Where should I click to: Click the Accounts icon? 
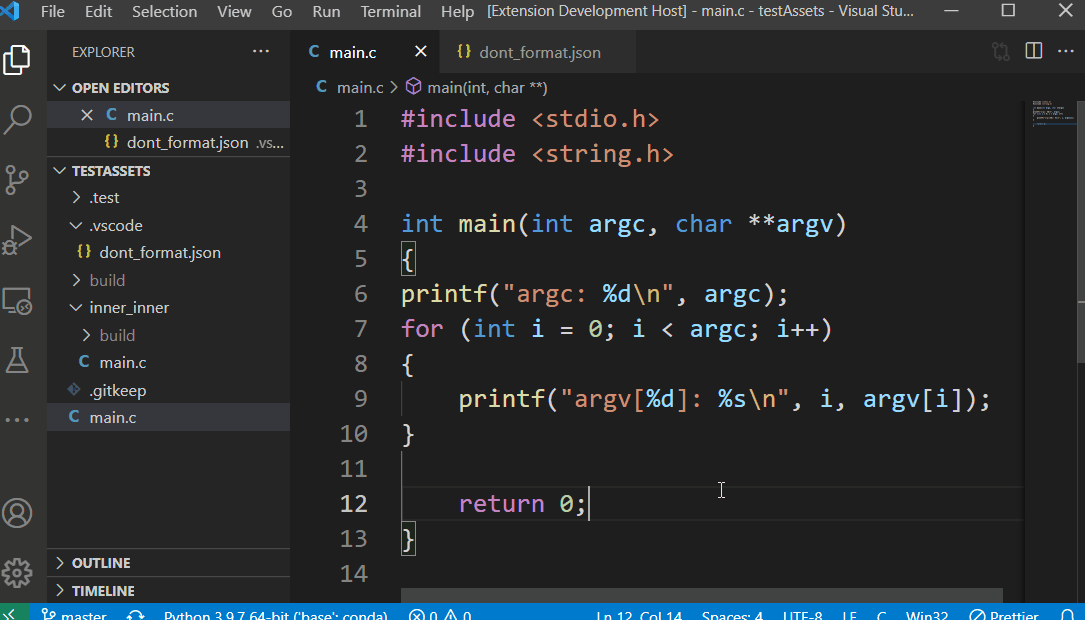[x=18, y=513]
